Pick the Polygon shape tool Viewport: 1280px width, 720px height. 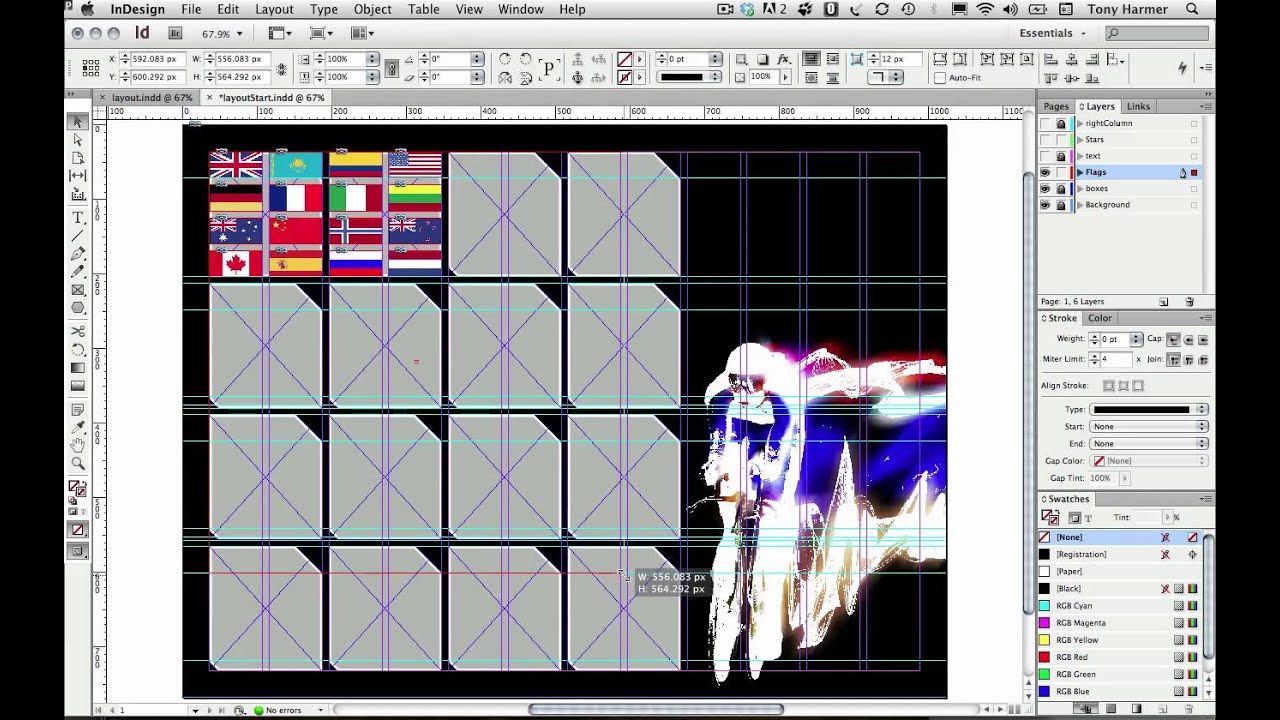pos(78,308)
